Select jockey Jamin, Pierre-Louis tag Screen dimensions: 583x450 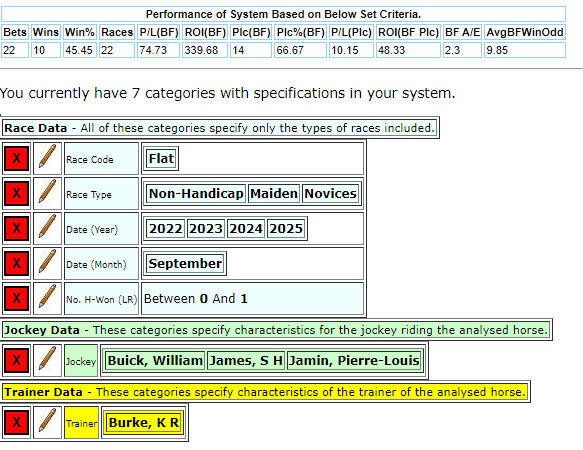[354, 361]
